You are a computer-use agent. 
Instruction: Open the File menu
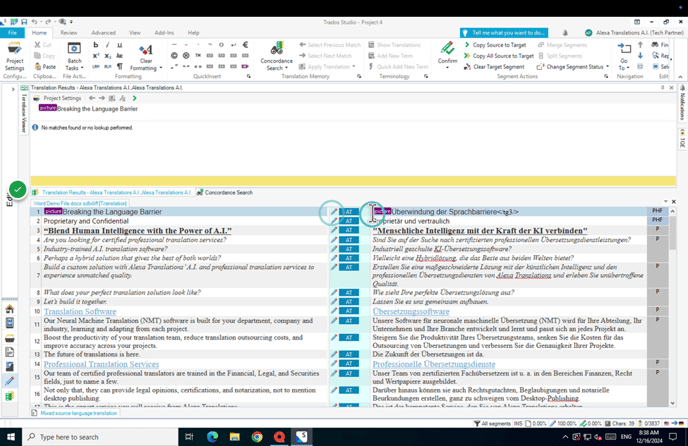(x=12, y=32)
